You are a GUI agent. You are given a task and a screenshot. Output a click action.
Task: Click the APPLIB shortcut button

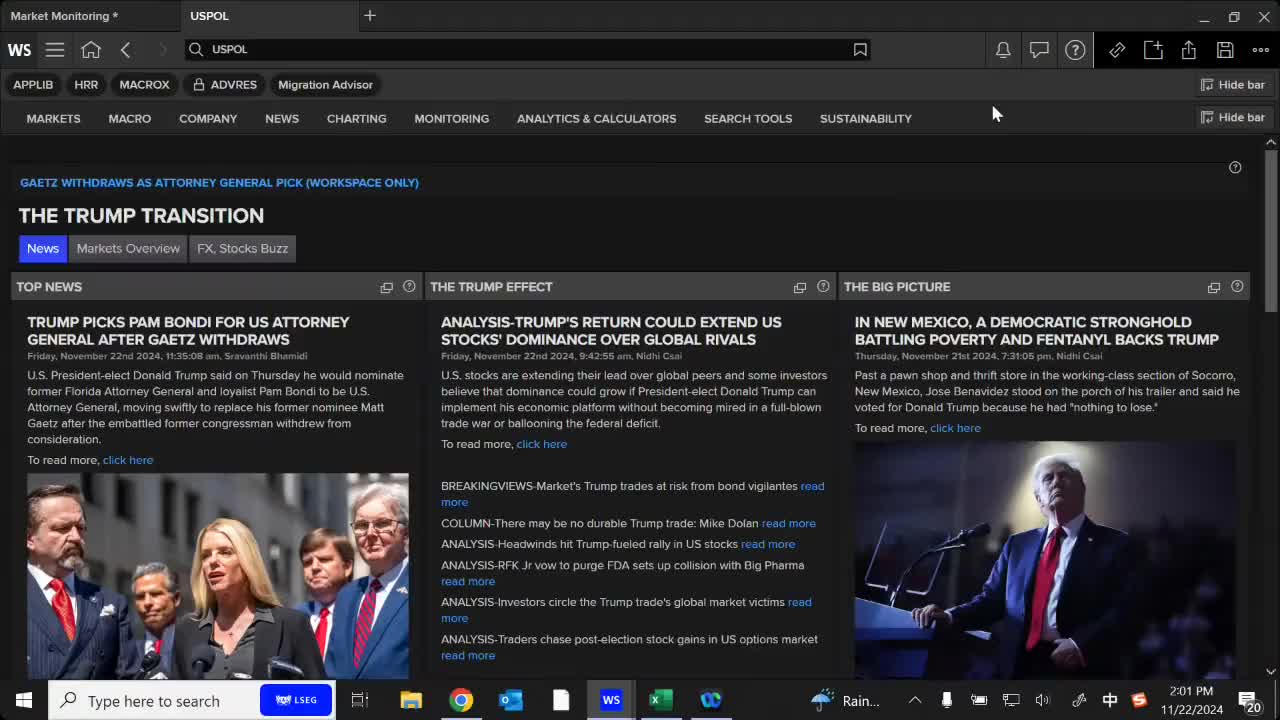tap(33, 85)
